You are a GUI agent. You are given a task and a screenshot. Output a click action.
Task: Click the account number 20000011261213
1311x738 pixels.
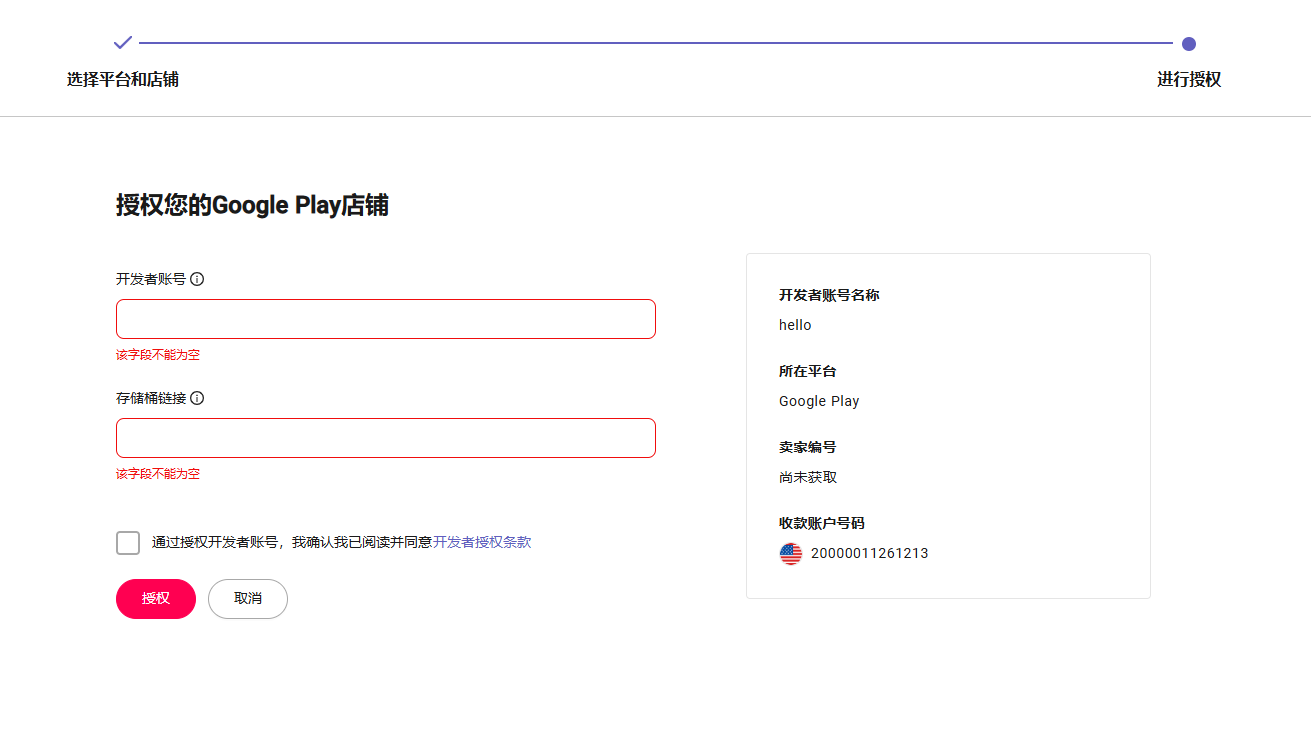[869, 554]
